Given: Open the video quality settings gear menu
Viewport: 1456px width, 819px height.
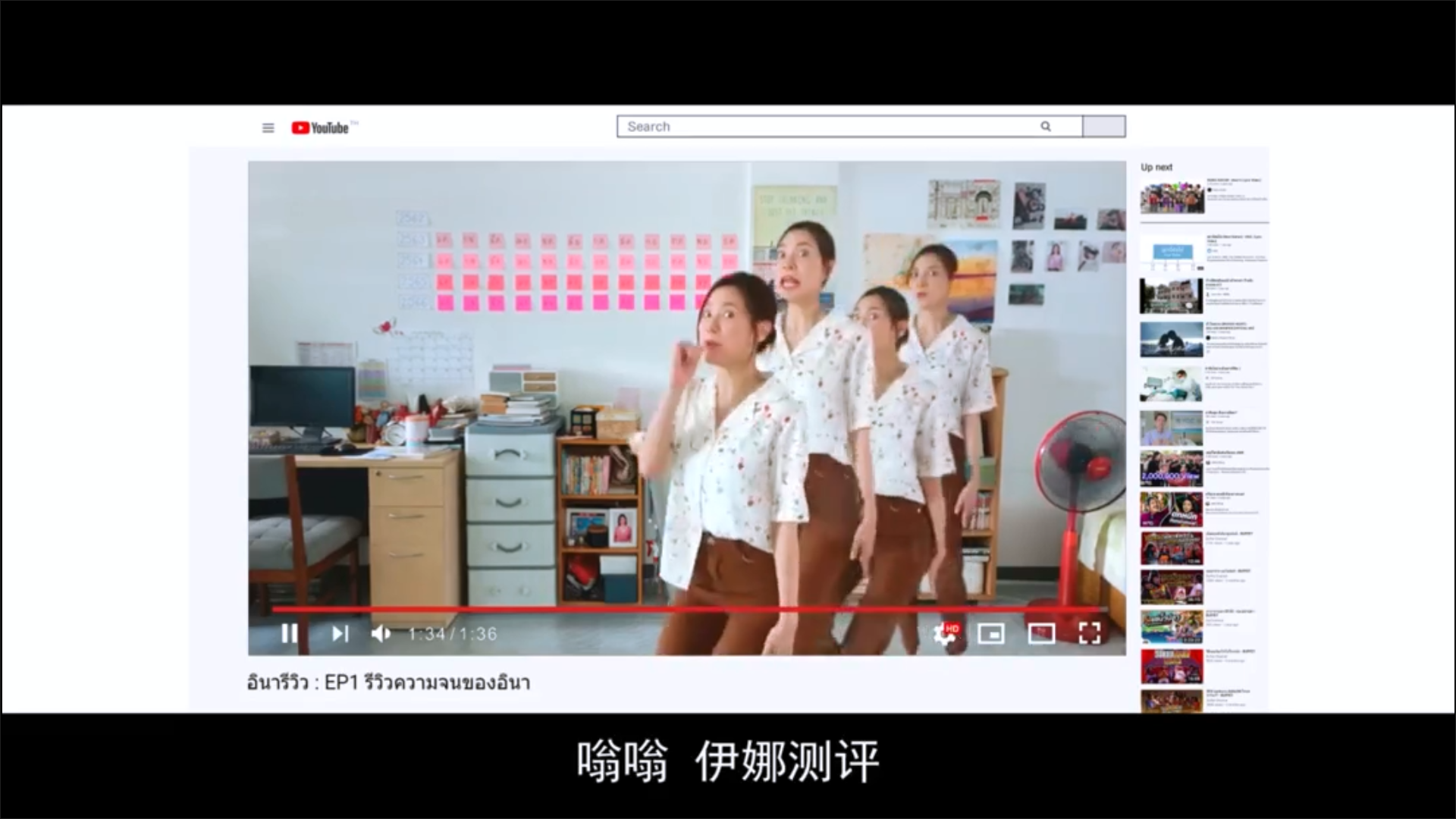Looking at the screenshot, I should pos(944,635).
